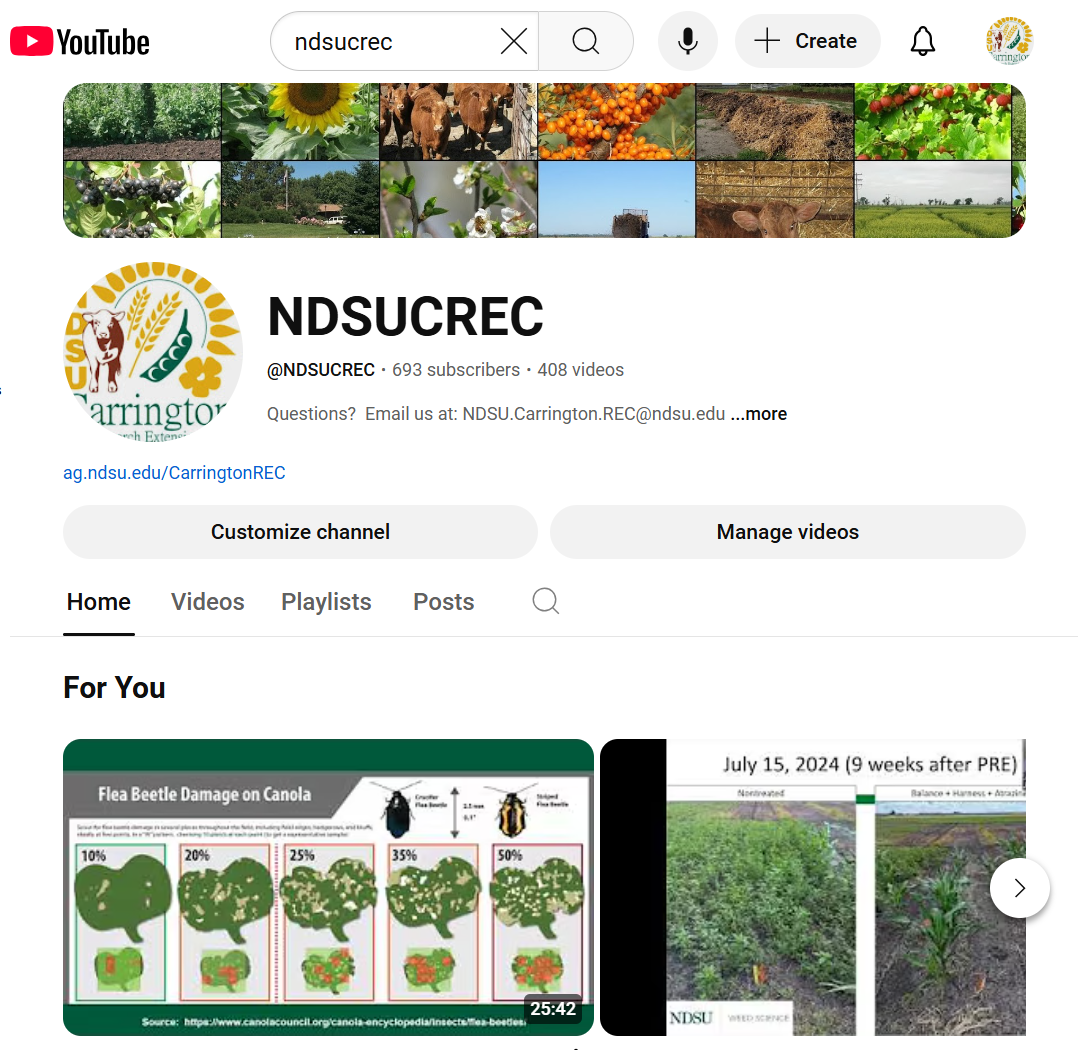Clear the search box text
The width and height of the screenshot is (1078, 1050).
click(x=514, y=41)
